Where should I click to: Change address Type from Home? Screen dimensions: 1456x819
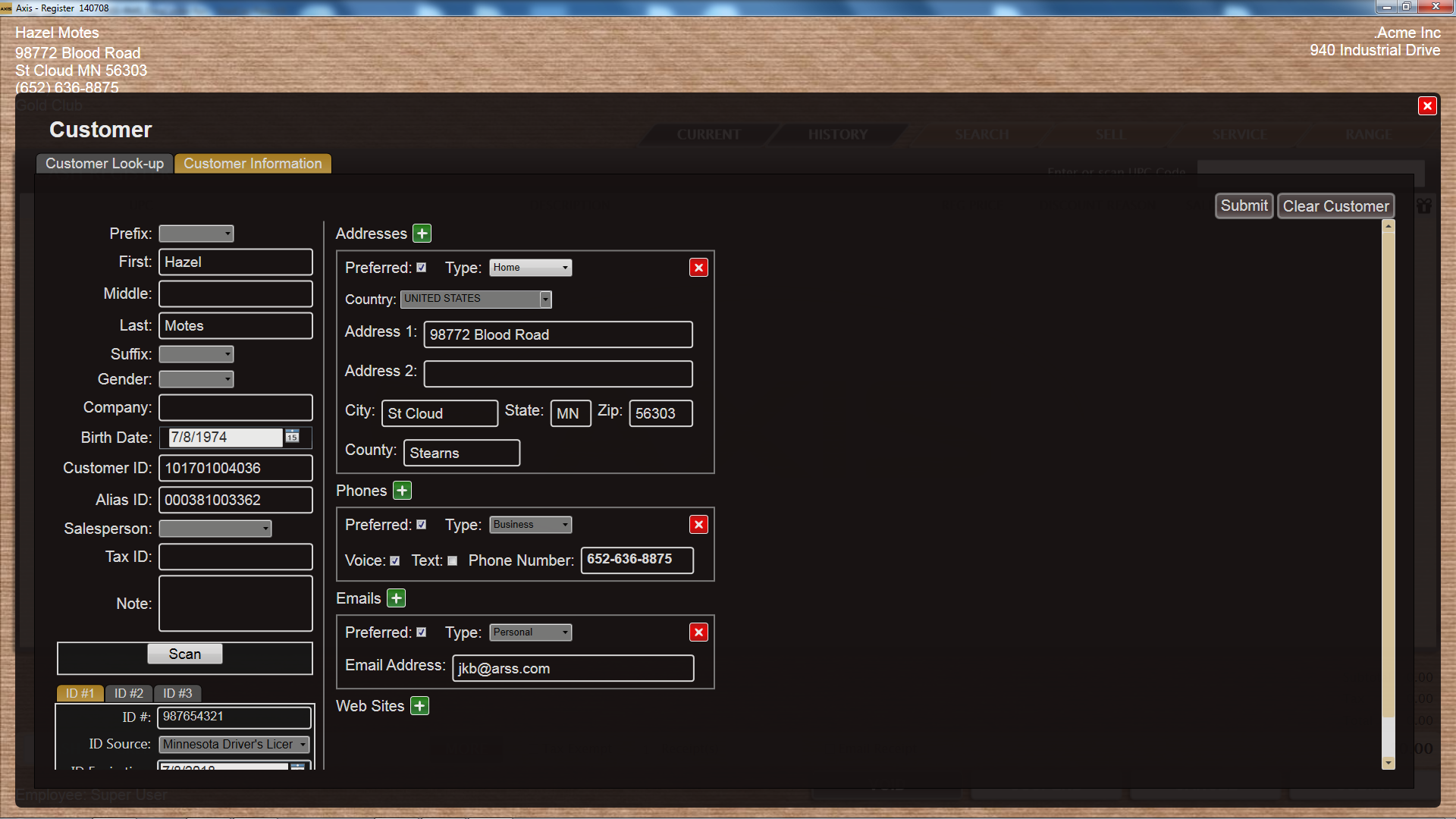531,268
